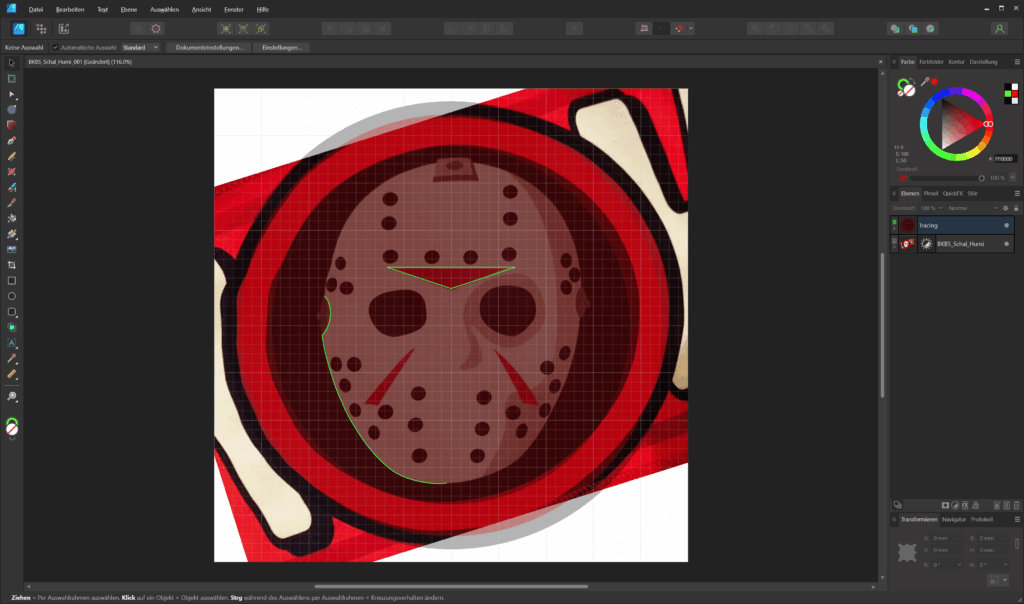Image resolution: width=1024 pixels, height=604 pixels.
Task: Open the Standard selection dropdown
Action: 139,47
